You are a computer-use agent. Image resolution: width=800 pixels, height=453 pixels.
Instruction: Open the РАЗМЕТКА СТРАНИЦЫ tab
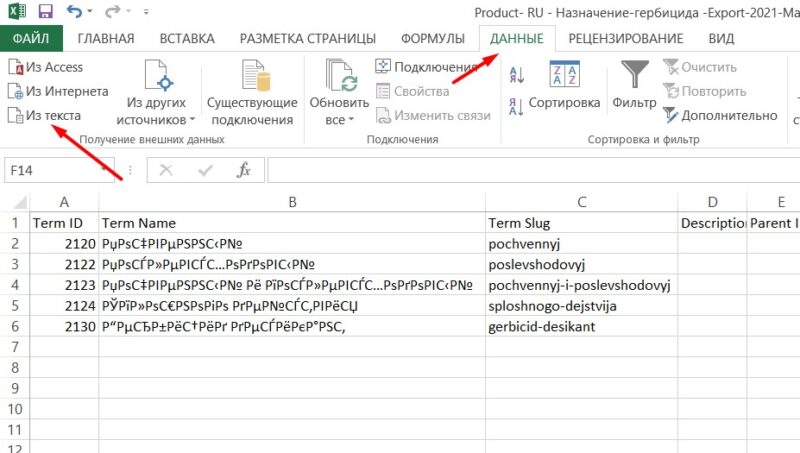pyautogui.click(x=308, y=39)
